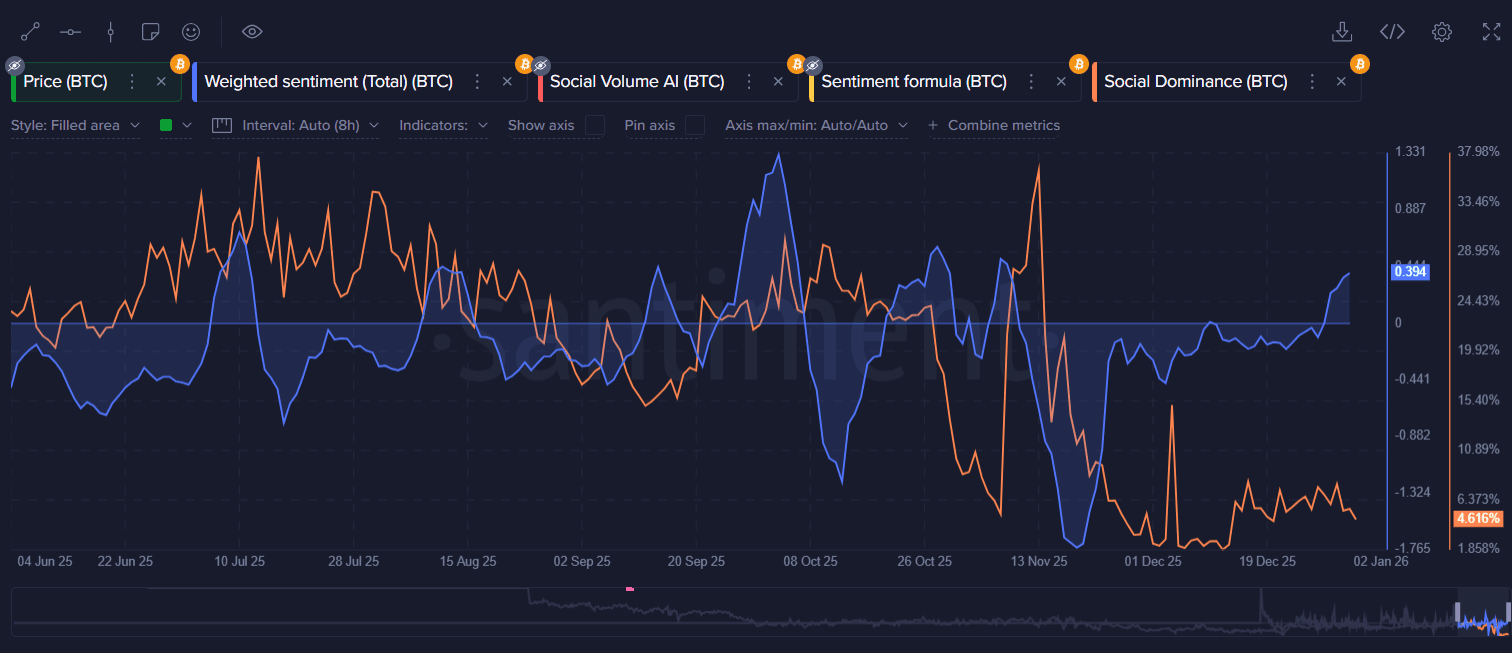
Task: Enable the Pin axis checkbox
Action: click(695, 125)
